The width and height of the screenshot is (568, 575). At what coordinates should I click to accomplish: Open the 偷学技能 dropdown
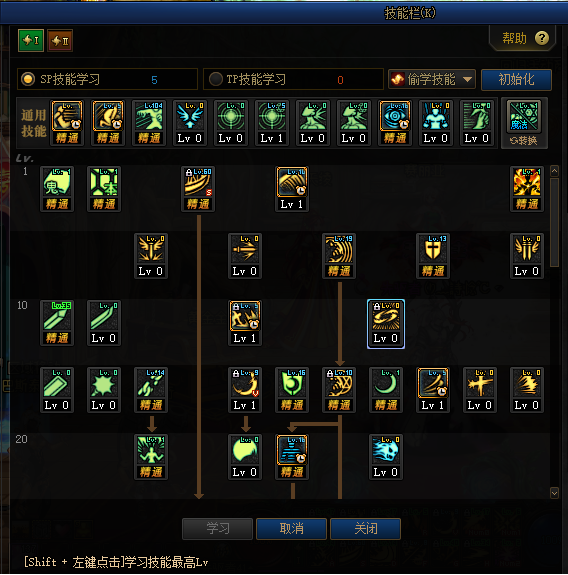coord(432,79)
